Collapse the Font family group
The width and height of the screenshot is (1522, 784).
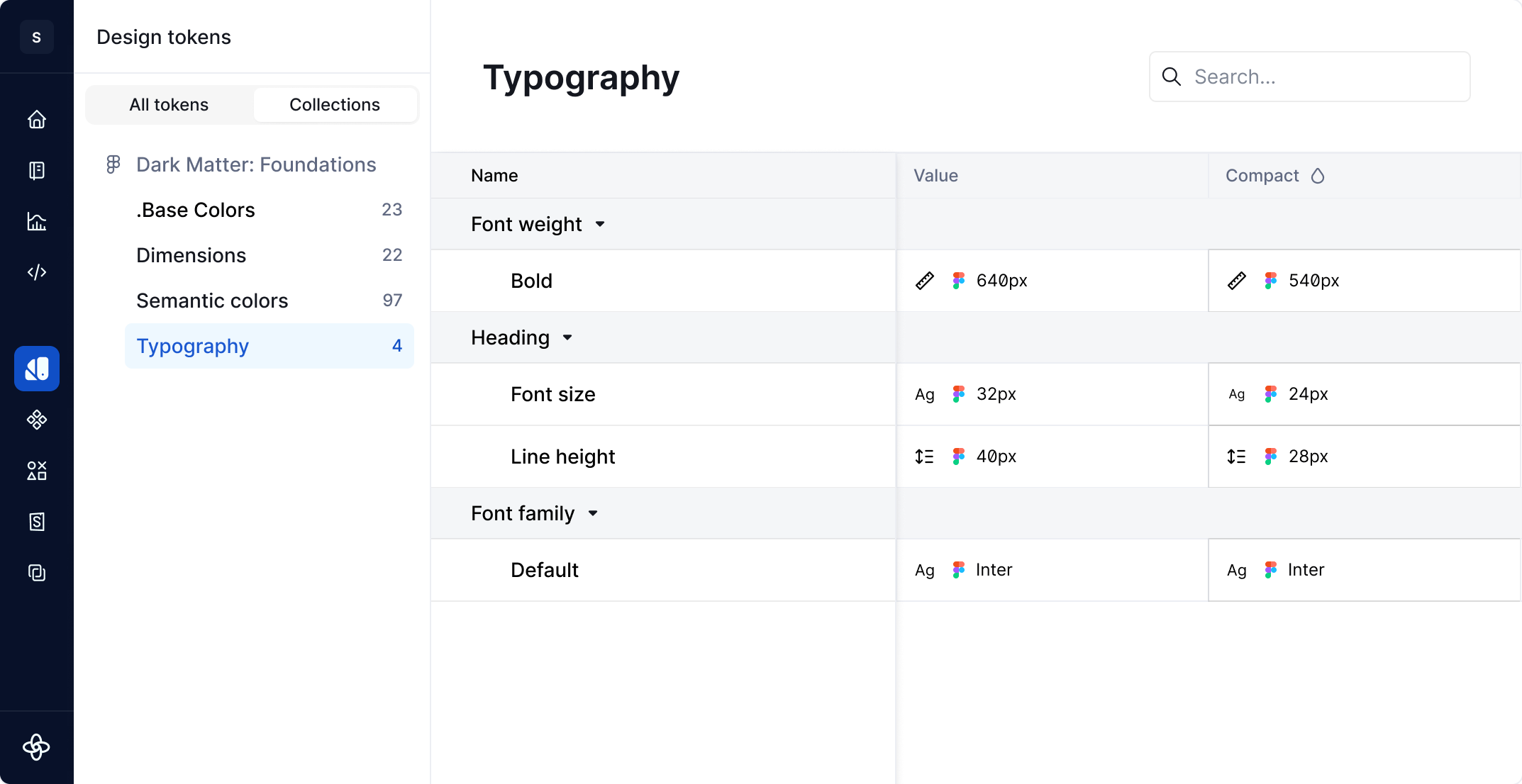594,513
